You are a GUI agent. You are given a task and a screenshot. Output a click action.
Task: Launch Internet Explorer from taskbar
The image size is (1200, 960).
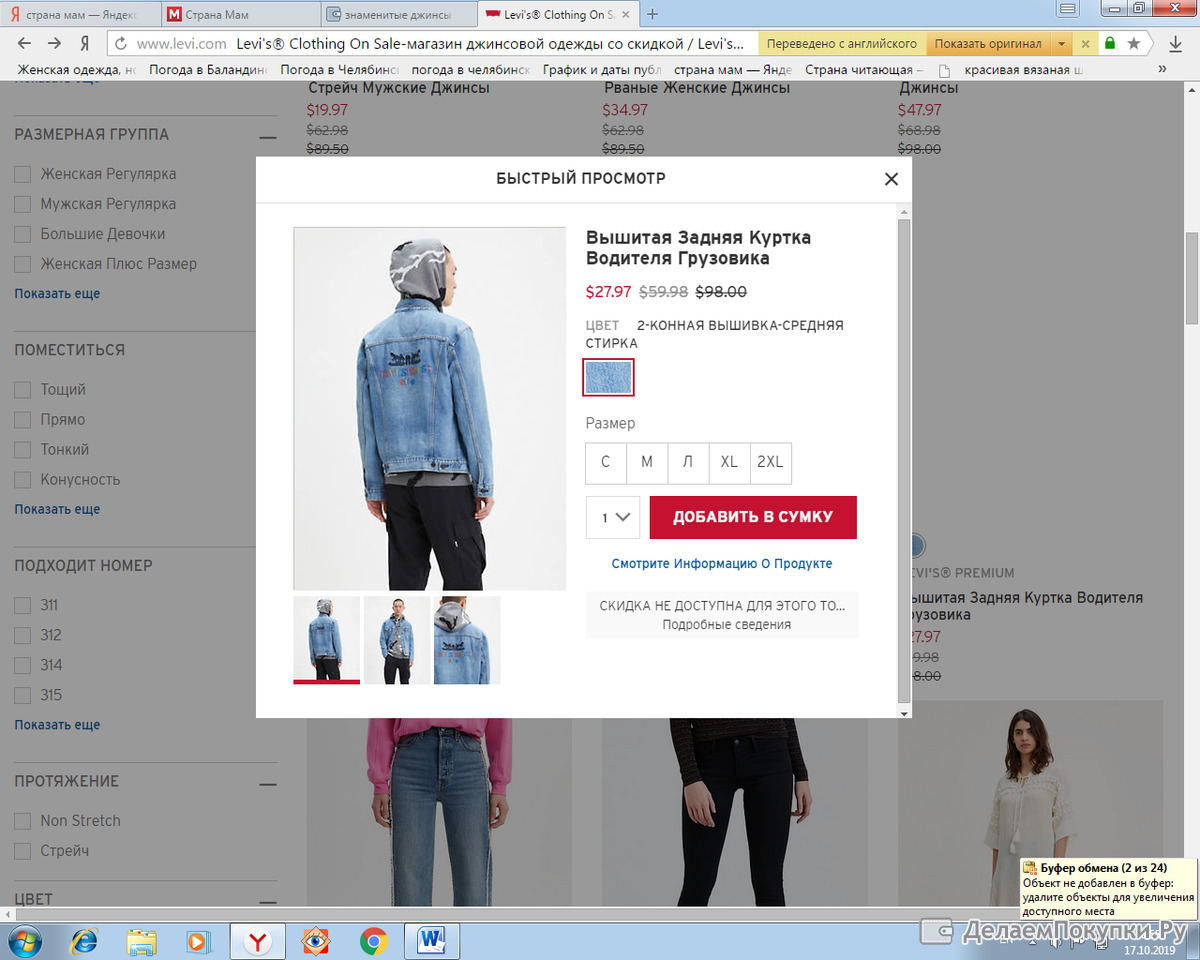tap(84, 941)
